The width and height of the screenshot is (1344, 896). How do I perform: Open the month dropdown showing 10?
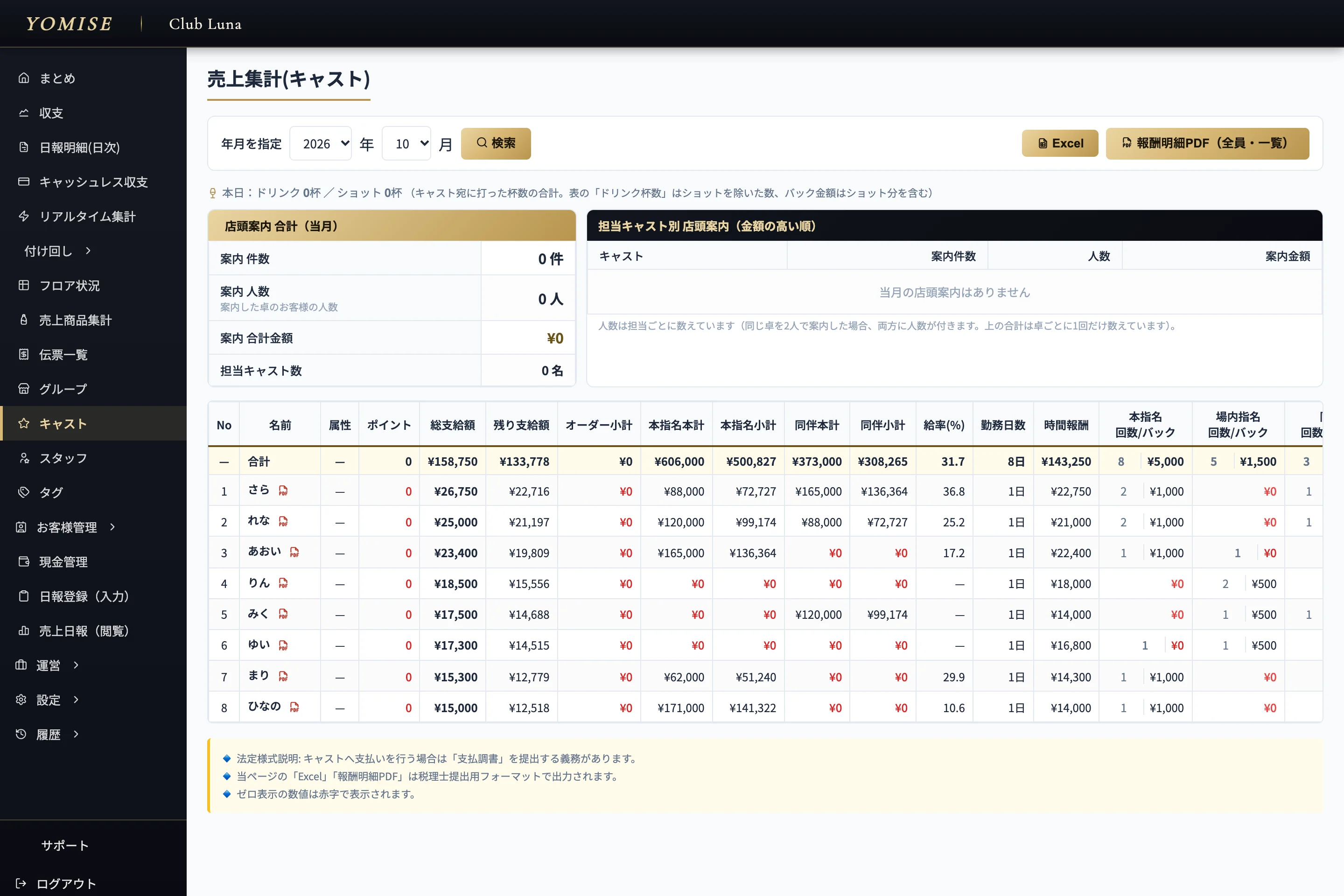406,143
